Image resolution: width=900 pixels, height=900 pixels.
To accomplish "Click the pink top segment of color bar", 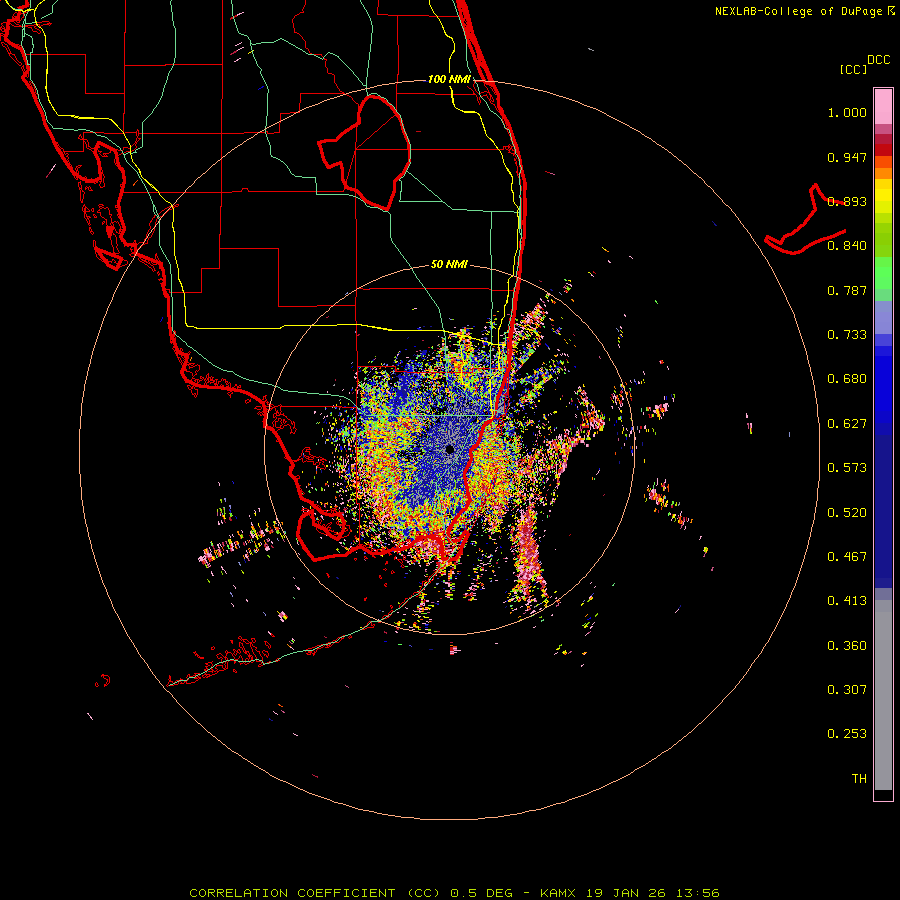I will (x=883, y=107).
